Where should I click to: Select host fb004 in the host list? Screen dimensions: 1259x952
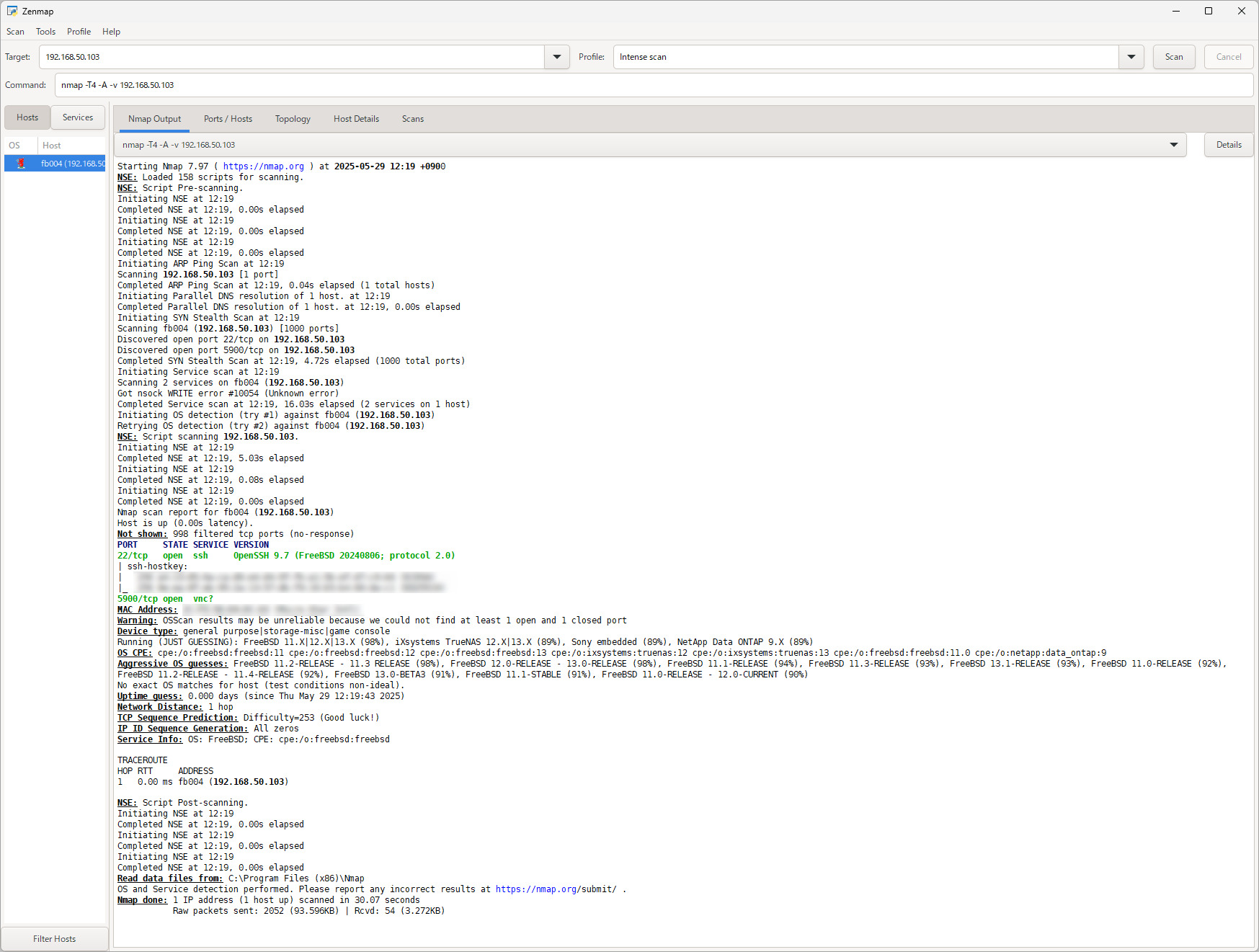coord(72,164)
